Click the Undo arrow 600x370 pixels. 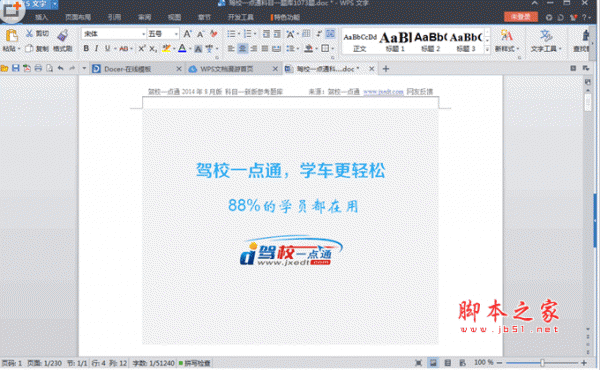(x=60, y=68)
